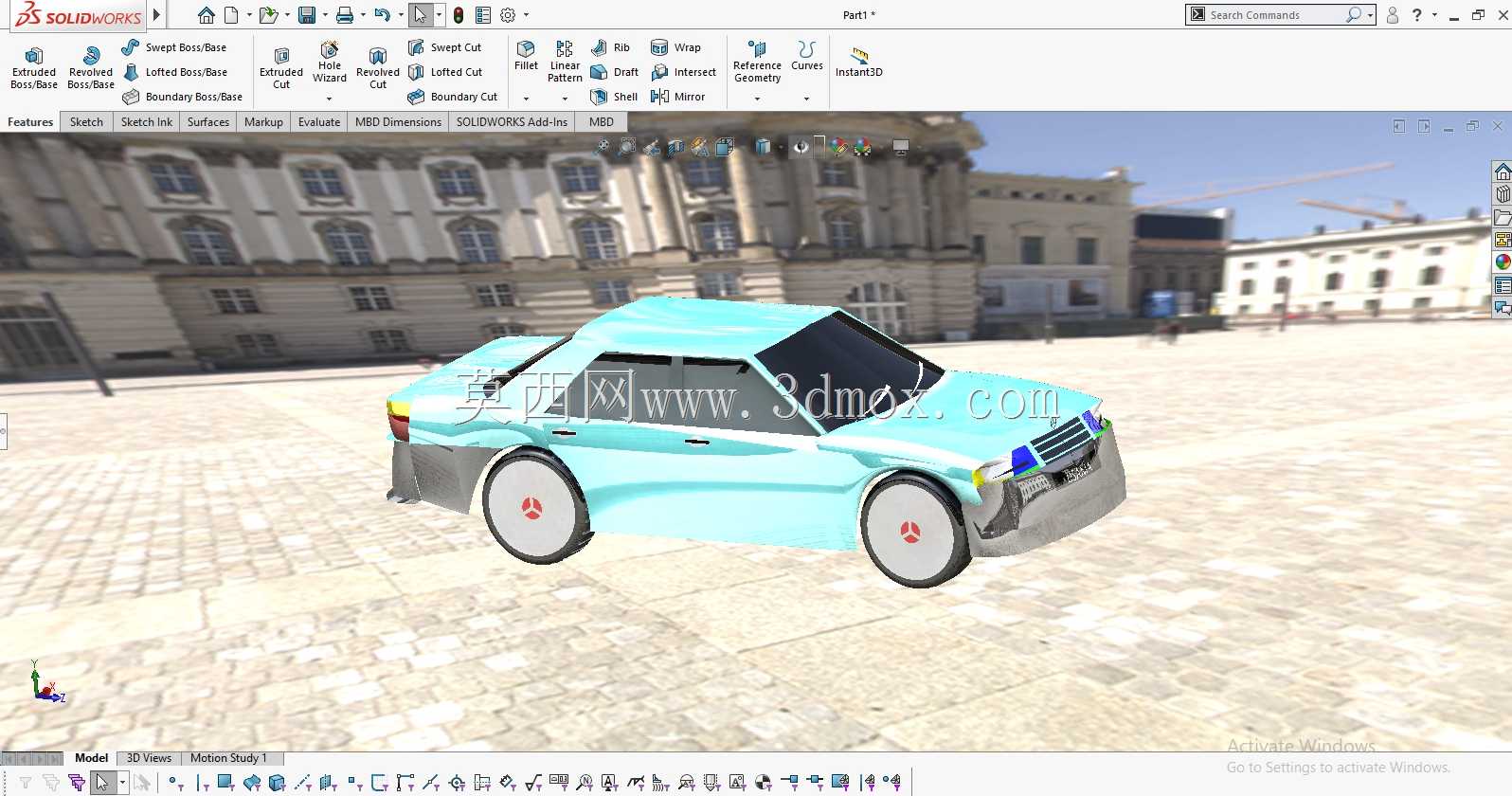Open the Options gear dropdown arrow
The width and height of the screenshot is (1512, 796).
[527, 15]
